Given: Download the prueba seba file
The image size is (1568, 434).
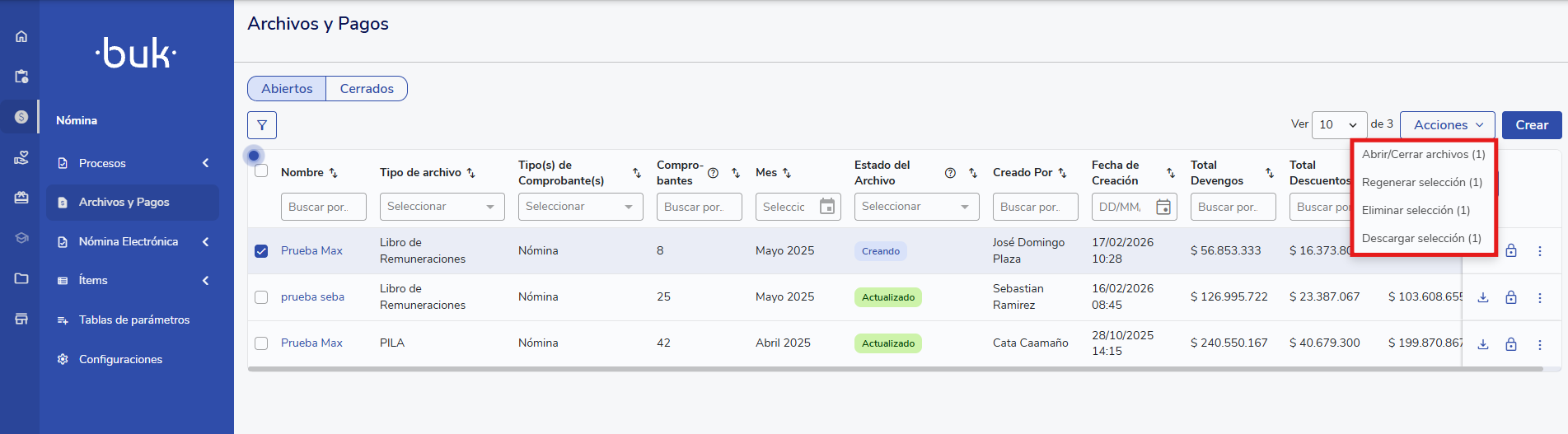Looking at the screenshot, I should click(x=1483, y=297).
